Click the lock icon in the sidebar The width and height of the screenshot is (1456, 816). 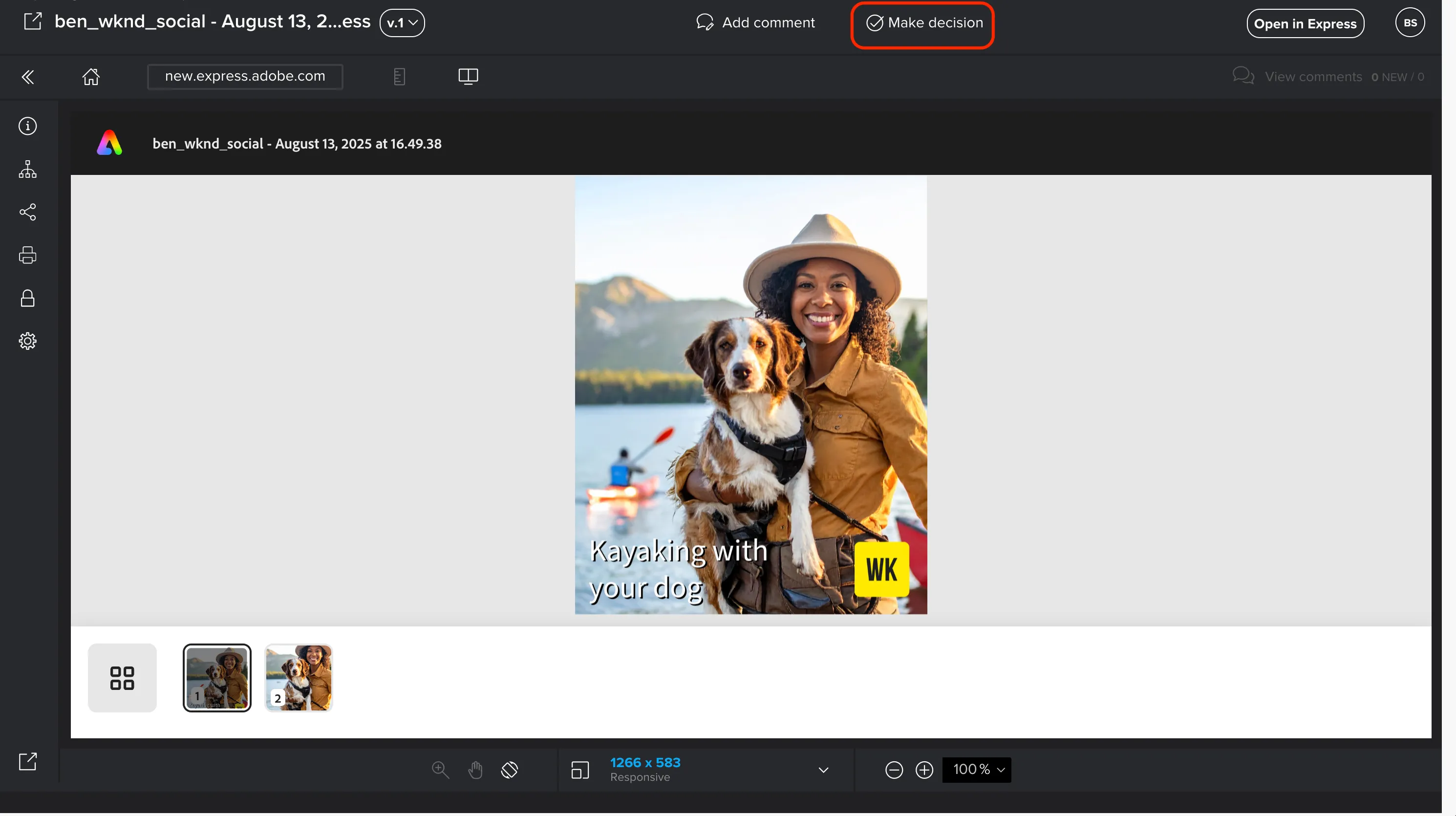click(28, 299)
